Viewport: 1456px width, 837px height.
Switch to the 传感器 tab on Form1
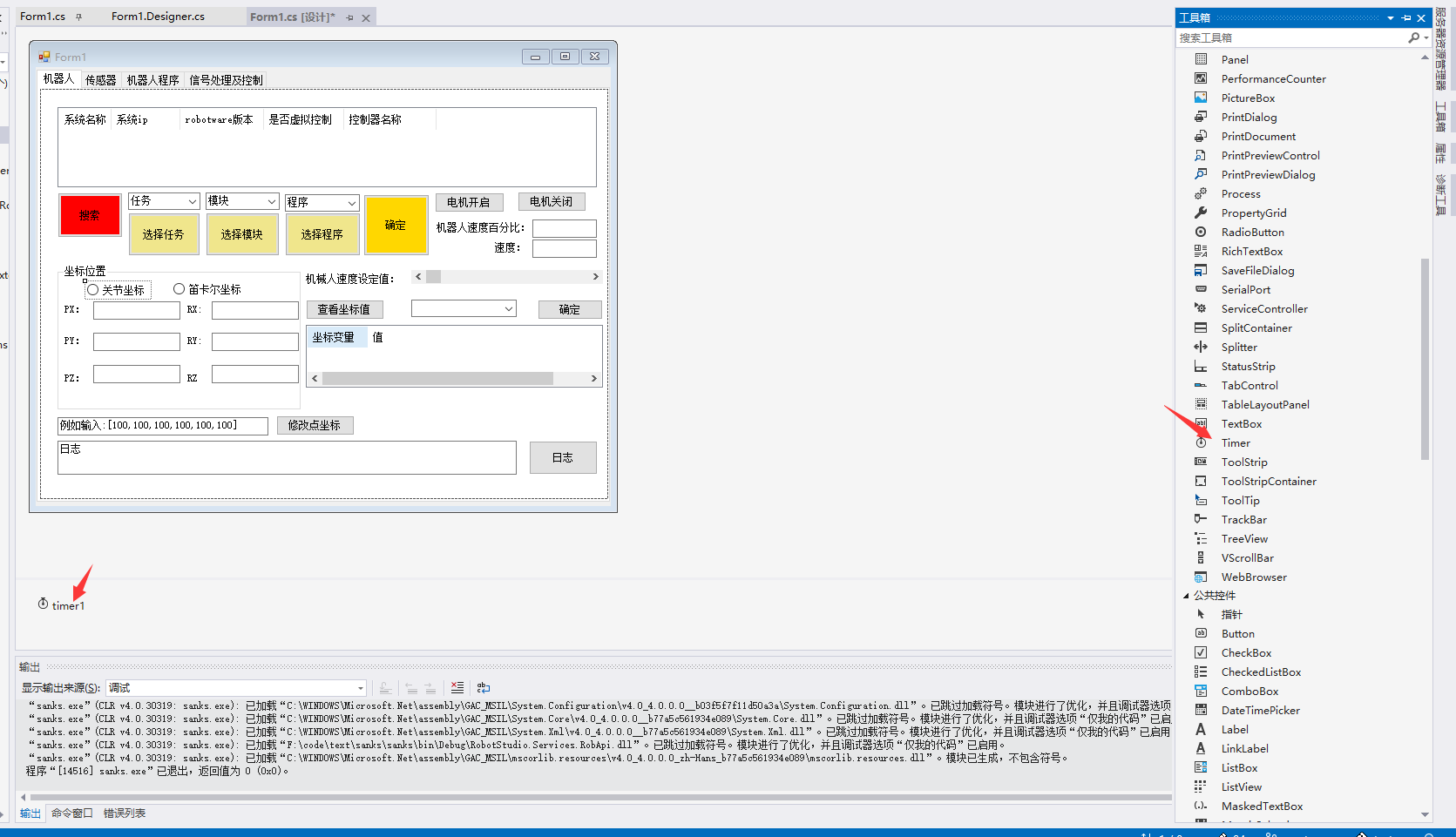point(100,79)
